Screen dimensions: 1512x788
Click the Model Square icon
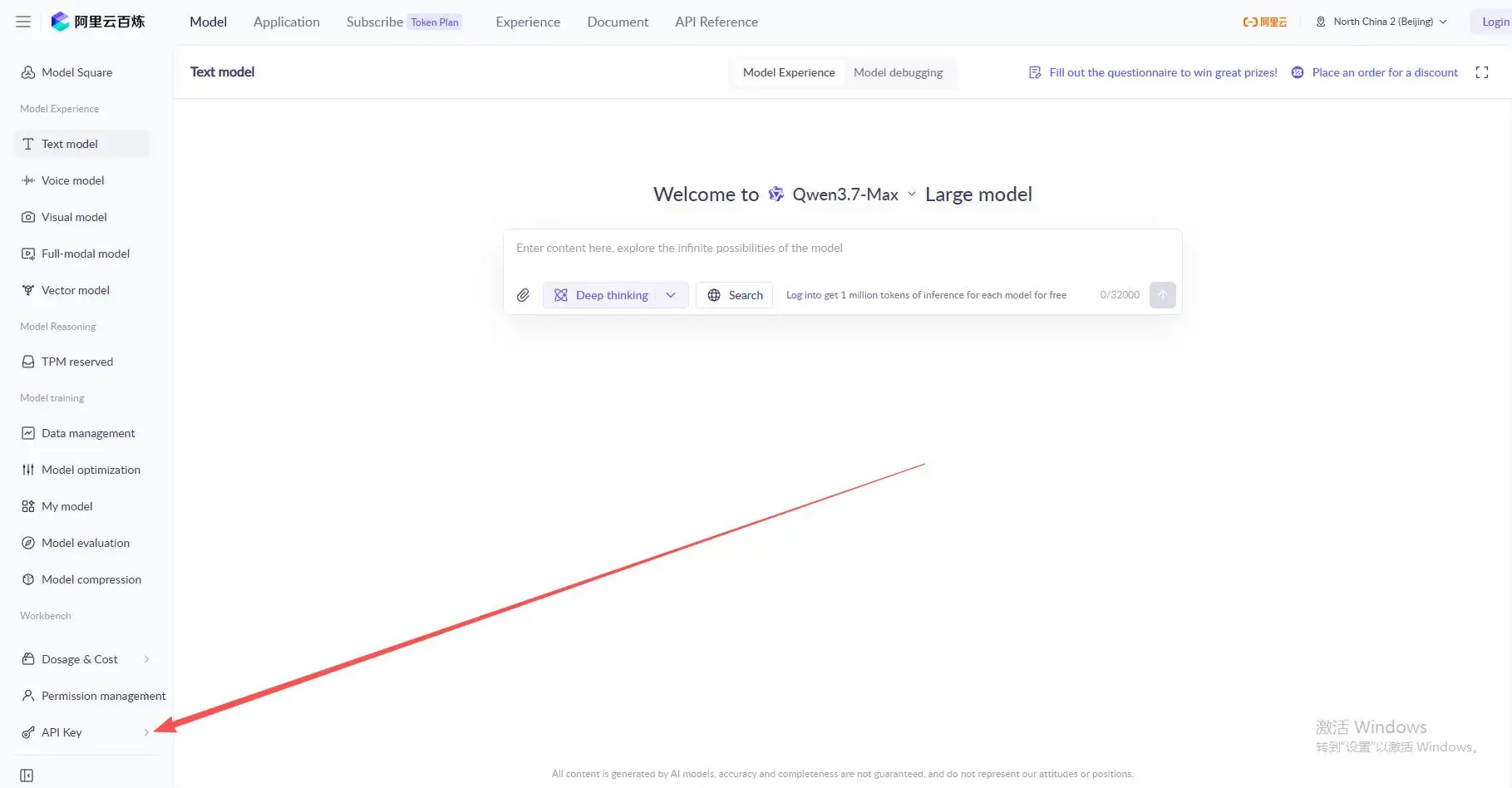(x=28, y=72)
